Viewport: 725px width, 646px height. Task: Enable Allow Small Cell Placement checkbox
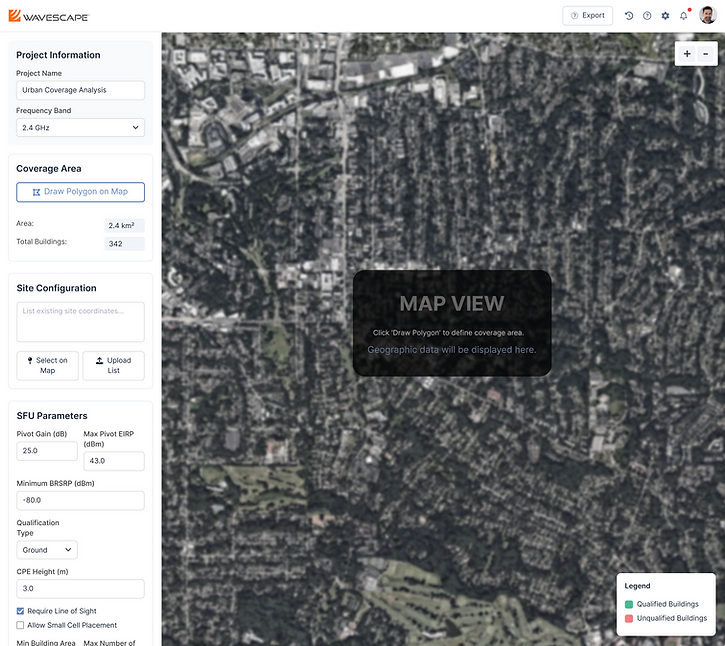pyautogui.click(x=20, y=625)
